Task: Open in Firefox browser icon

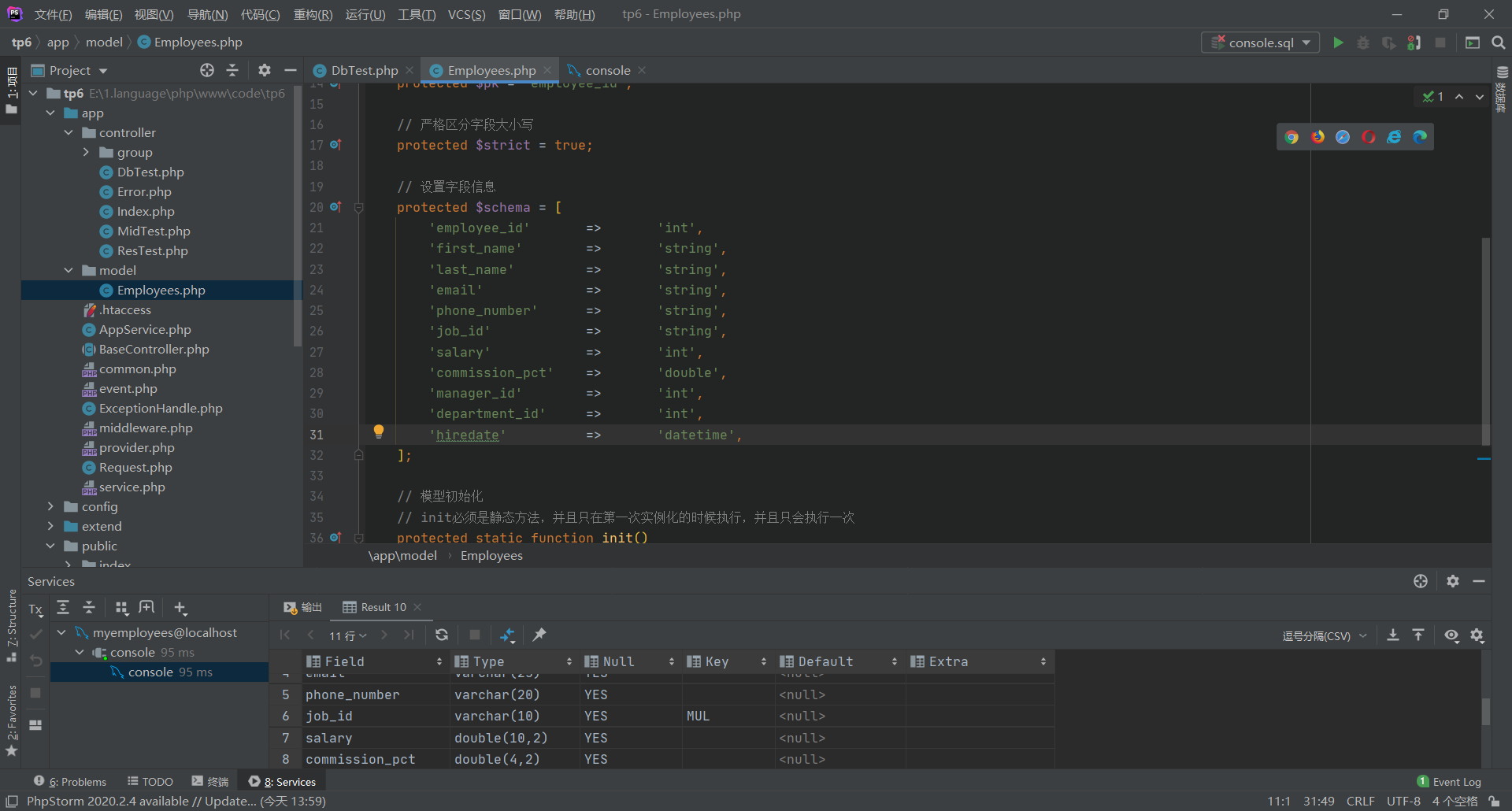Action: tap(1317, 137)
